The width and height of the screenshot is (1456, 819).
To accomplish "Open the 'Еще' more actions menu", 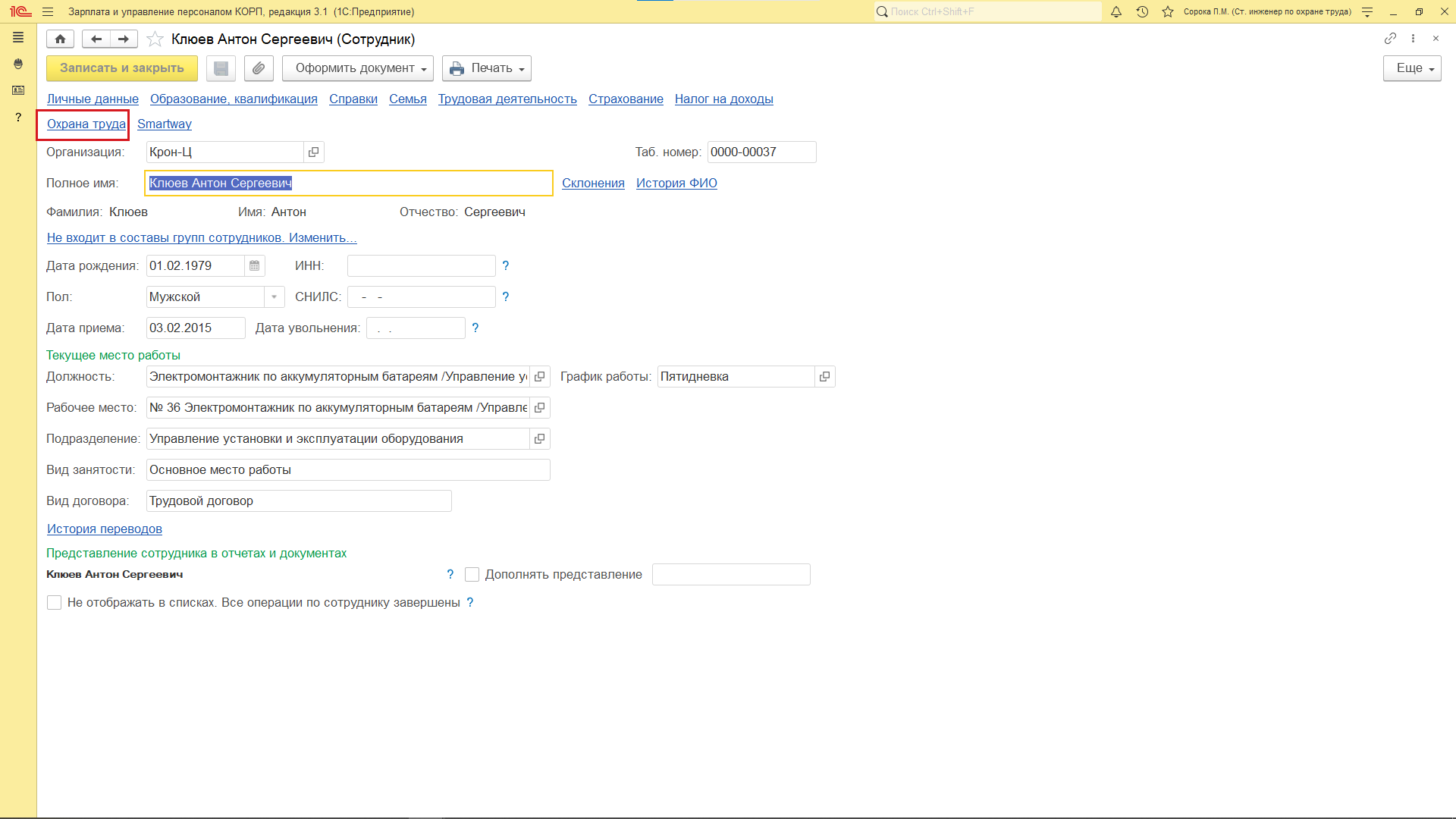I will [x=1411, y=68].
